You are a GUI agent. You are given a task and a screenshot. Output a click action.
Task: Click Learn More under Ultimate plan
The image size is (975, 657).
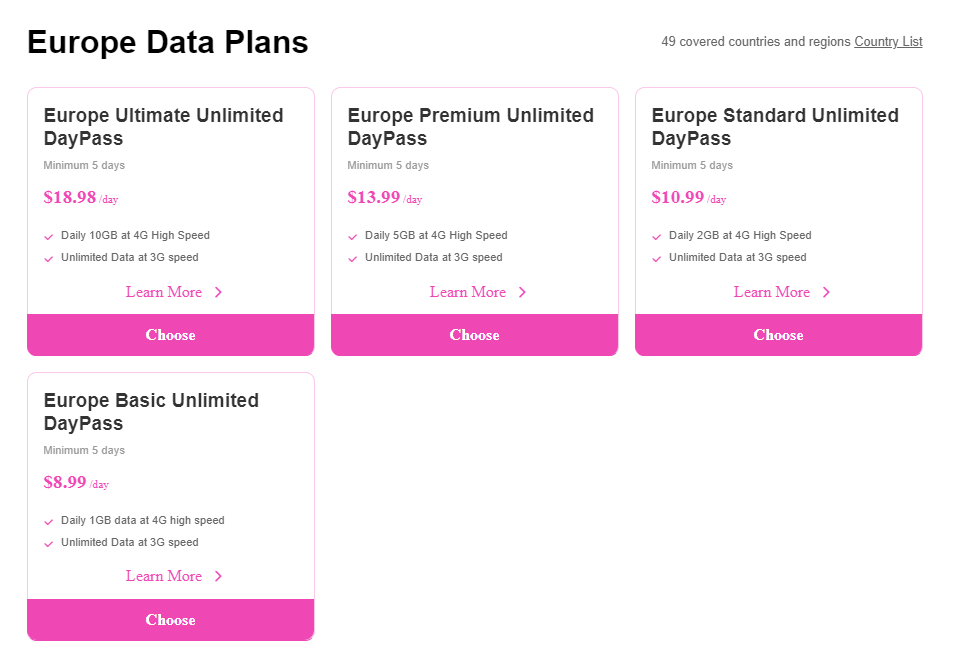(x=164, y=292)
